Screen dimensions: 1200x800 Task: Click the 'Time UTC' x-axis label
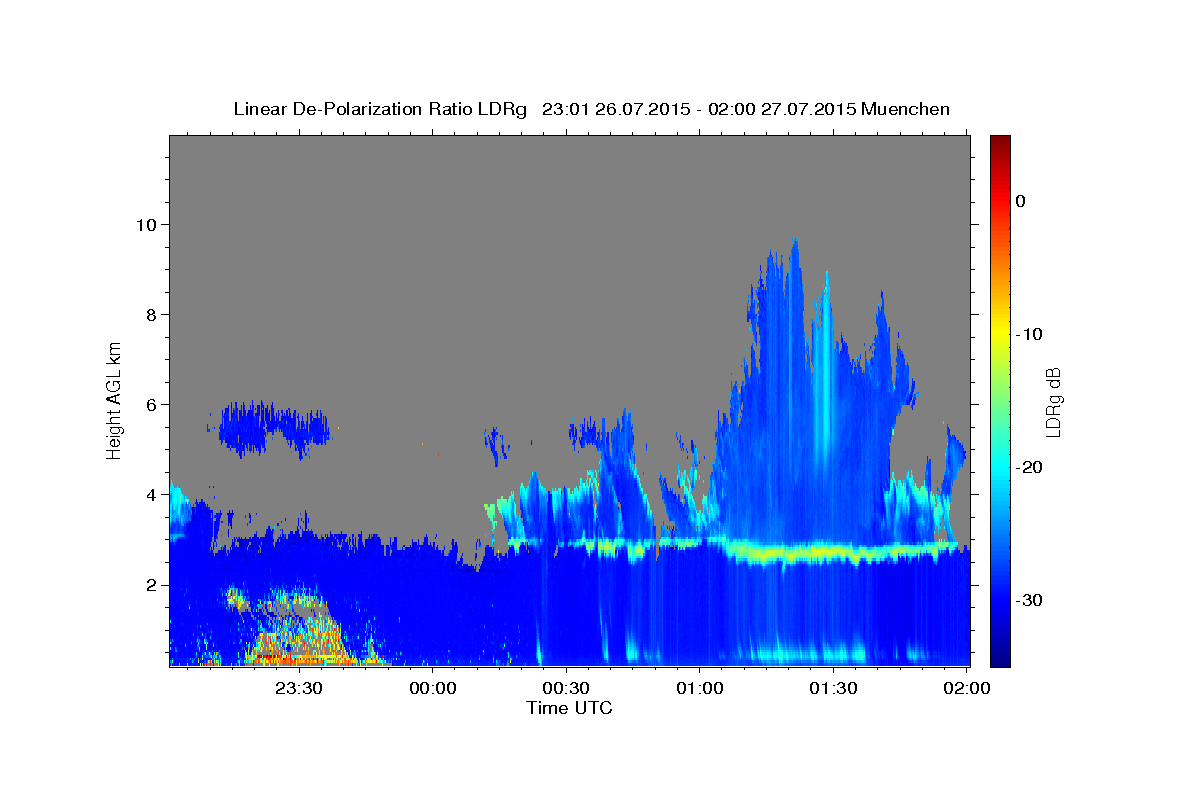(569, 708)
